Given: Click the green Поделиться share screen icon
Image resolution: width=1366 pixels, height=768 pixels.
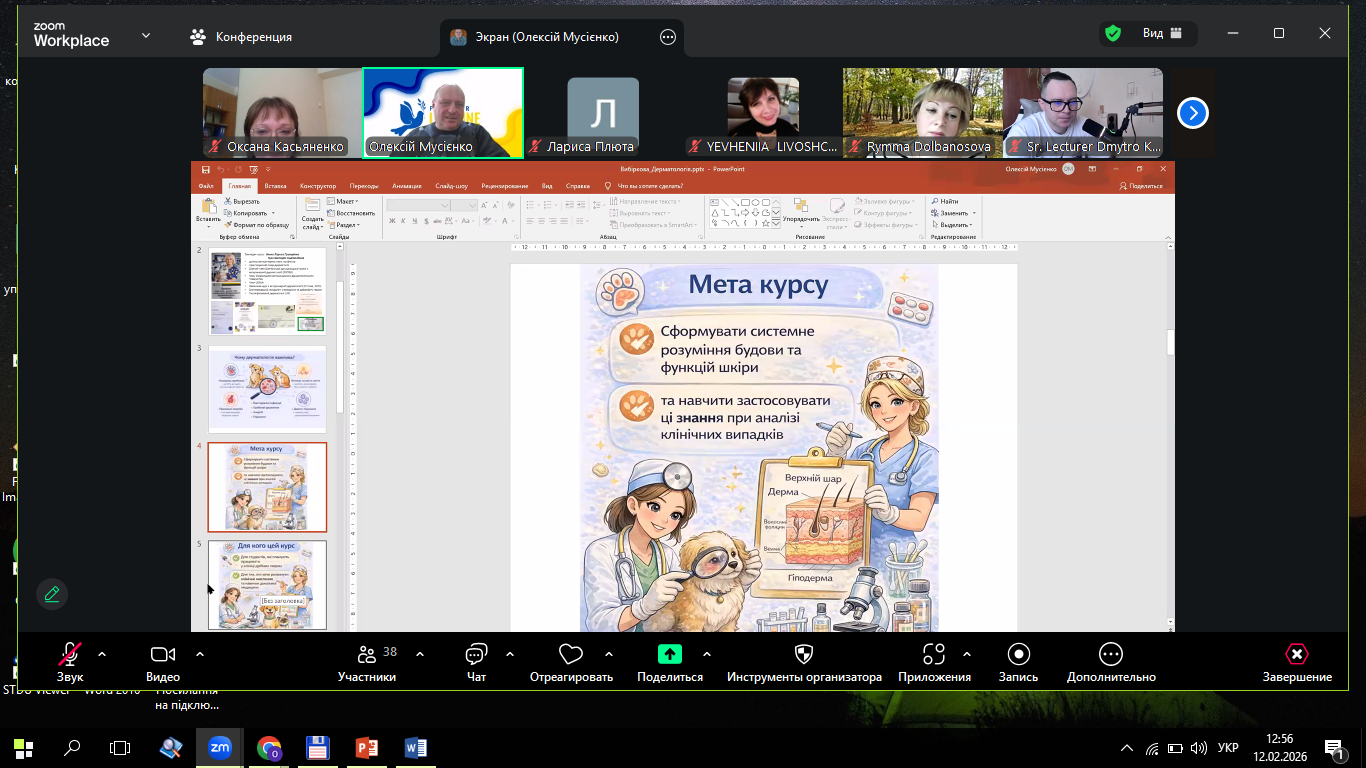Looking at the screenshot, I should point(669,654).
